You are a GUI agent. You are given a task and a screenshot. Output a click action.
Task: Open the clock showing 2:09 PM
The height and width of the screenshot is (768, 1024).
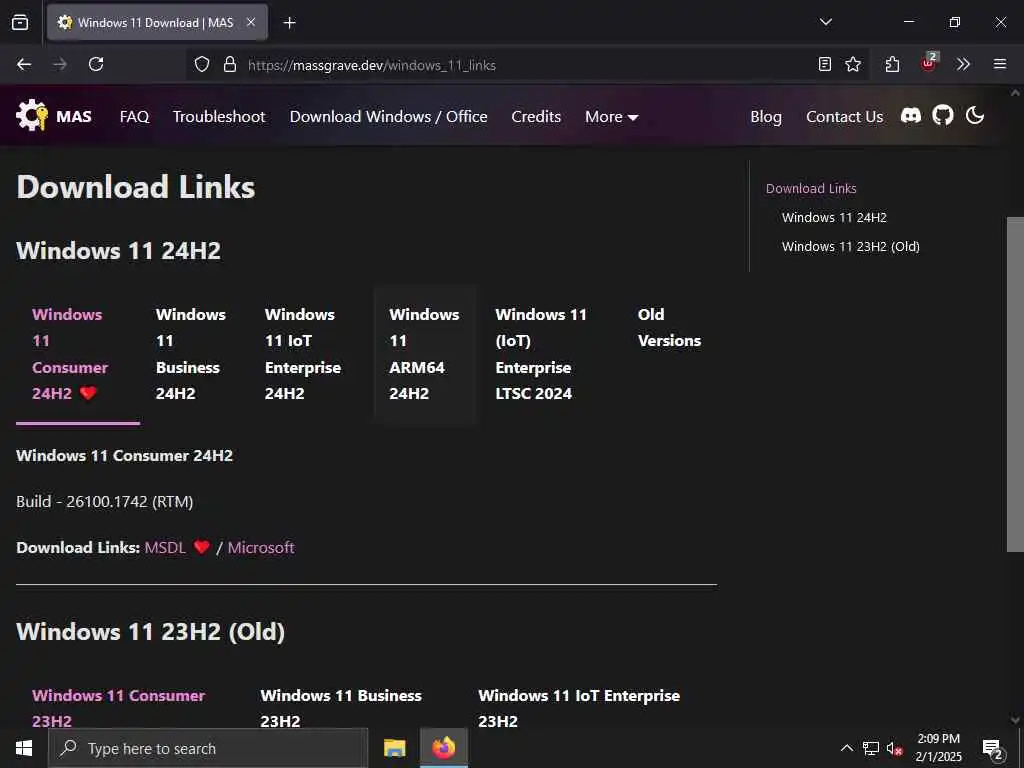coord(938,748)
